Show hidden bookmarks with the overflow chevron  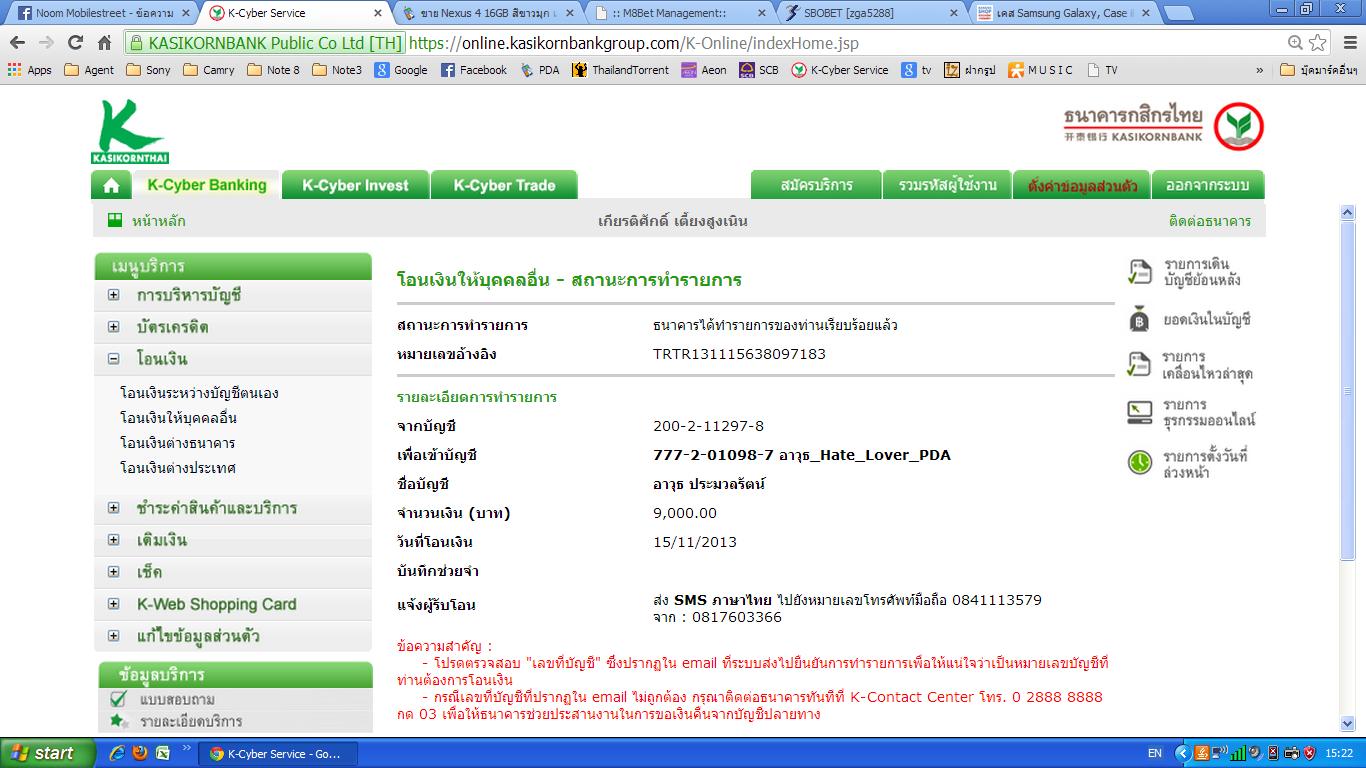(1259, 70)
